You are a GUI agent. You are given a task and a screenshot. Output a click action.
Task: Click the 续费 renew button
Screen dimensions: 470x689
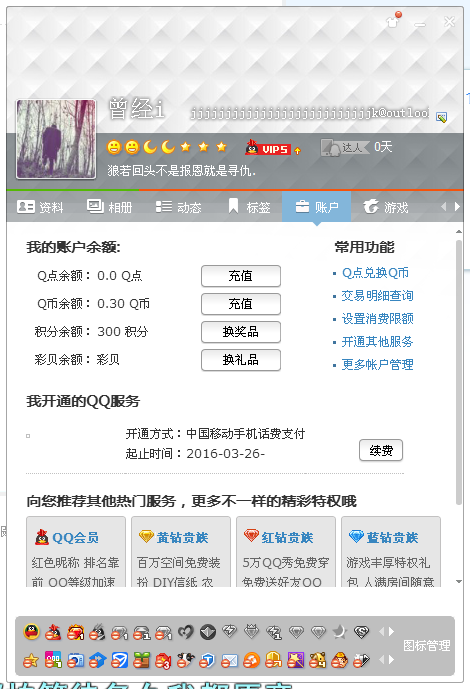click(381, 450)
